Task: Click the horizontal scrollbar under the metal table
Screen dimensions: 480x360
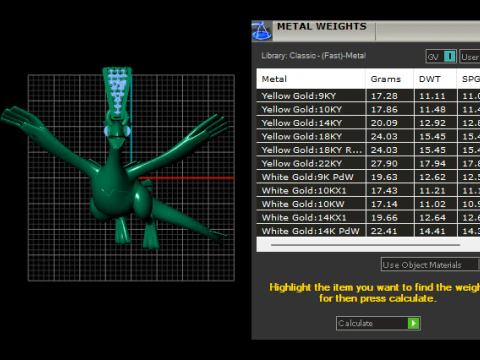Action: (x=365, y=245)
